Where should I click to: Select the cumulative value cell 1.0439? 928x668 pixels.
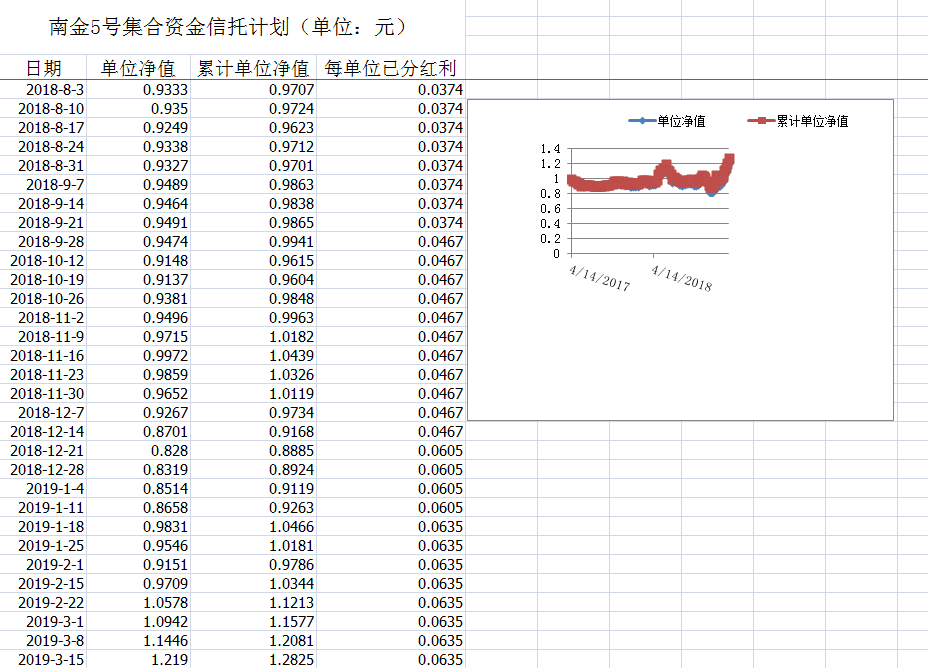tap(253, 356)
